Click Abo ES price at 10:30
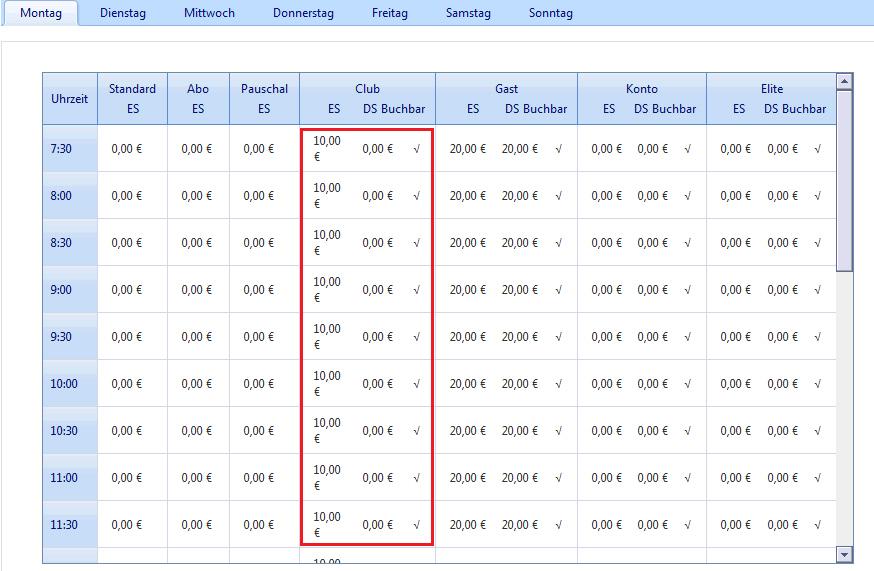The height and width of the screenshot is (571, 874). coord(196,430)
